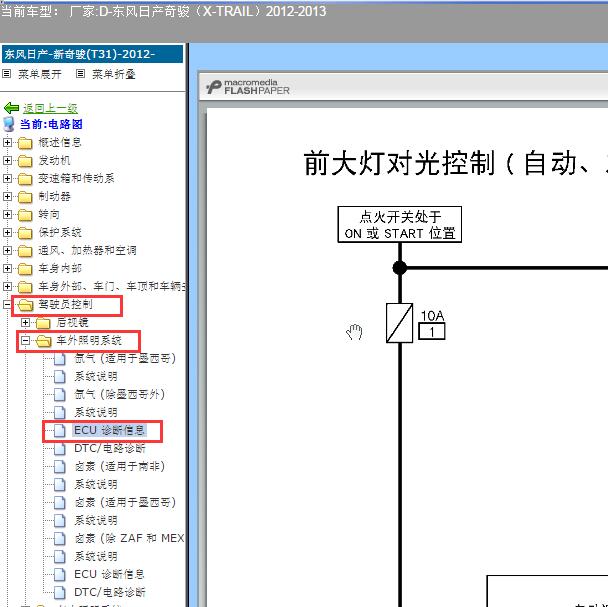This screenshot has height=607, width=608.
Task: Click the 概述信息 folder icon
Action: click(25, 143)
